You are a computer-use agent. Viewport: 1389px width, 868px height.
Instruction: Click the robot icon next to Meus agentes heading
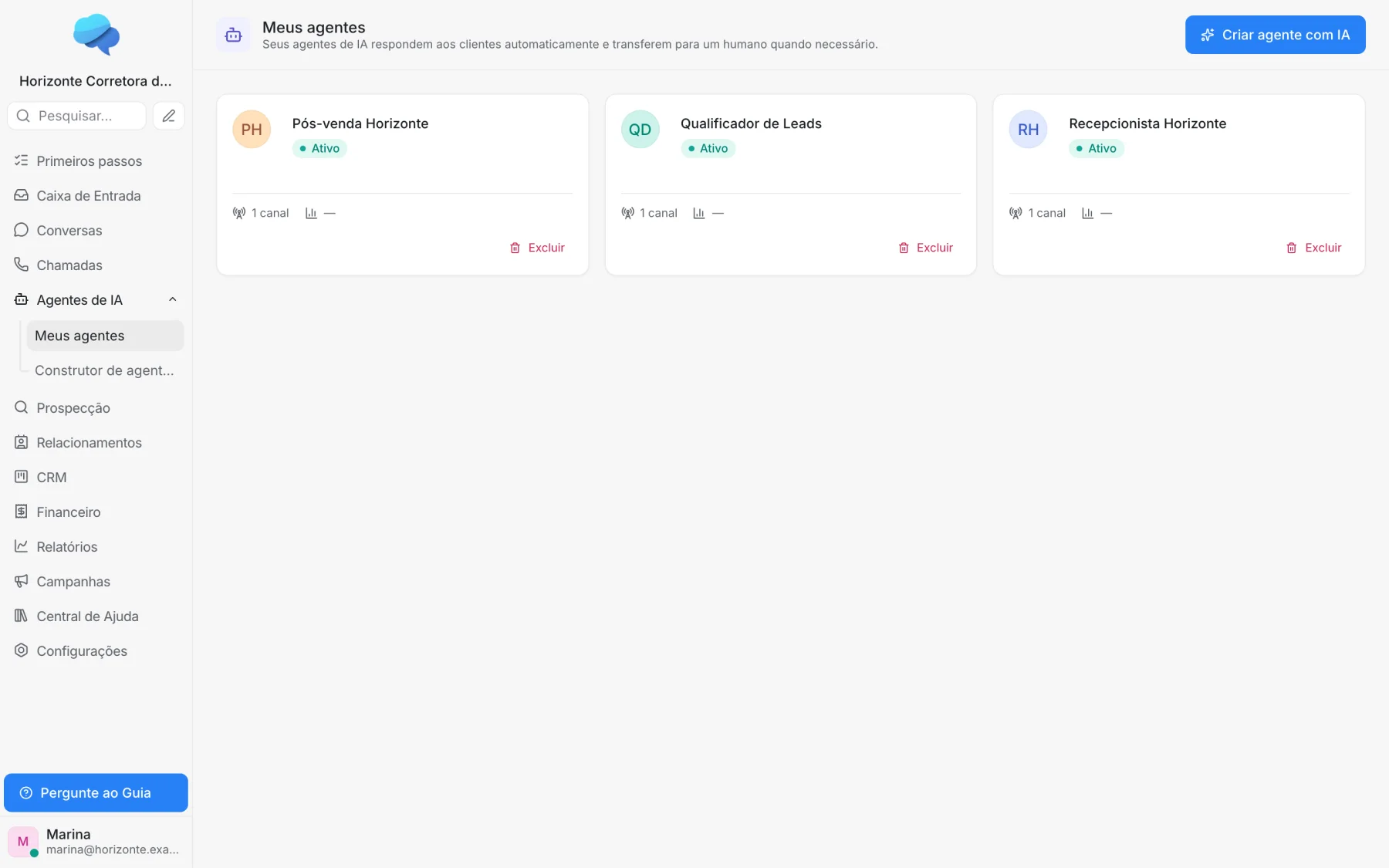coord(233,35)
